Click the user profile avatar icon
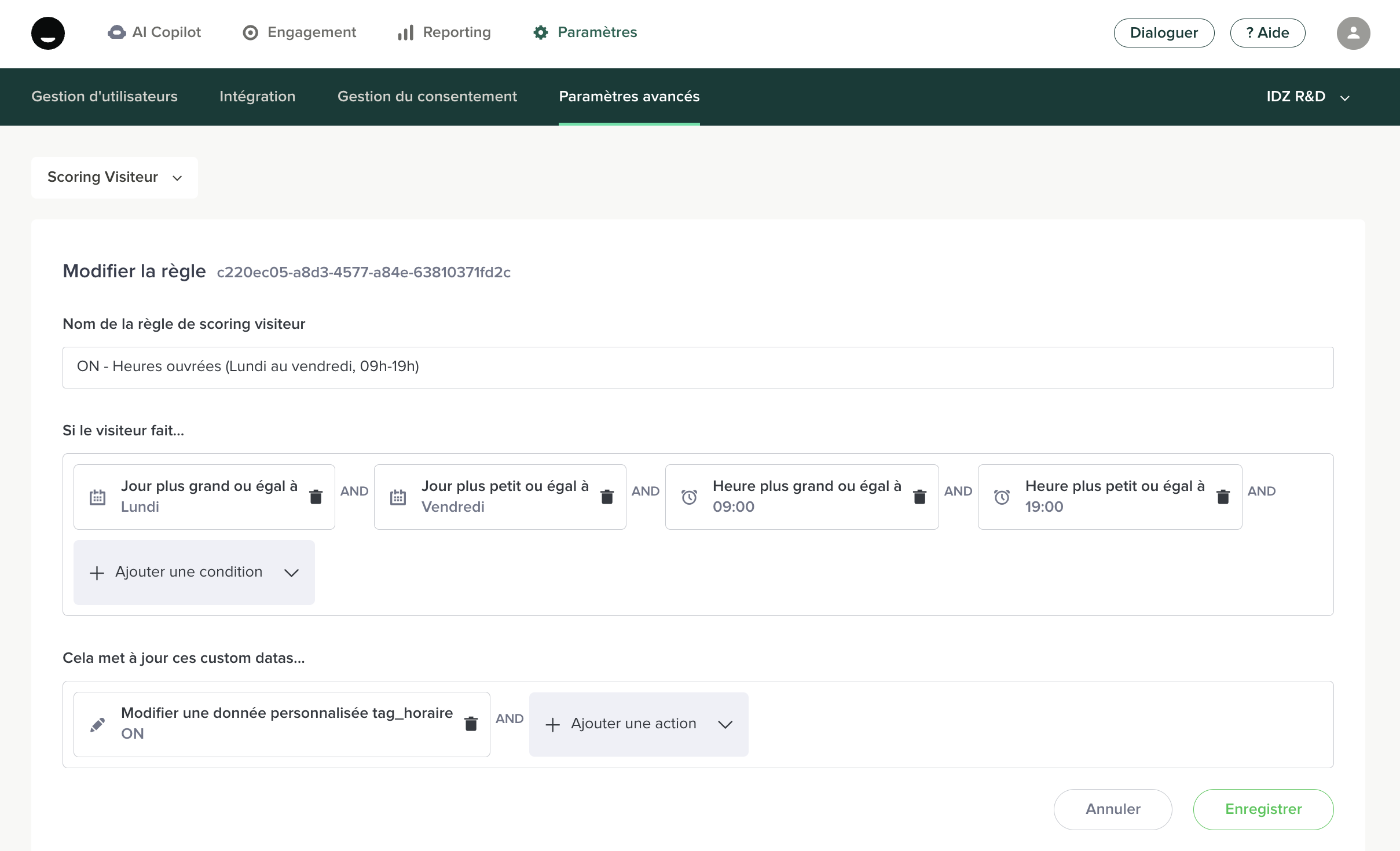Image resolution: width=1400 pixels, height=851 pixels. click(x=1353, y=33)
